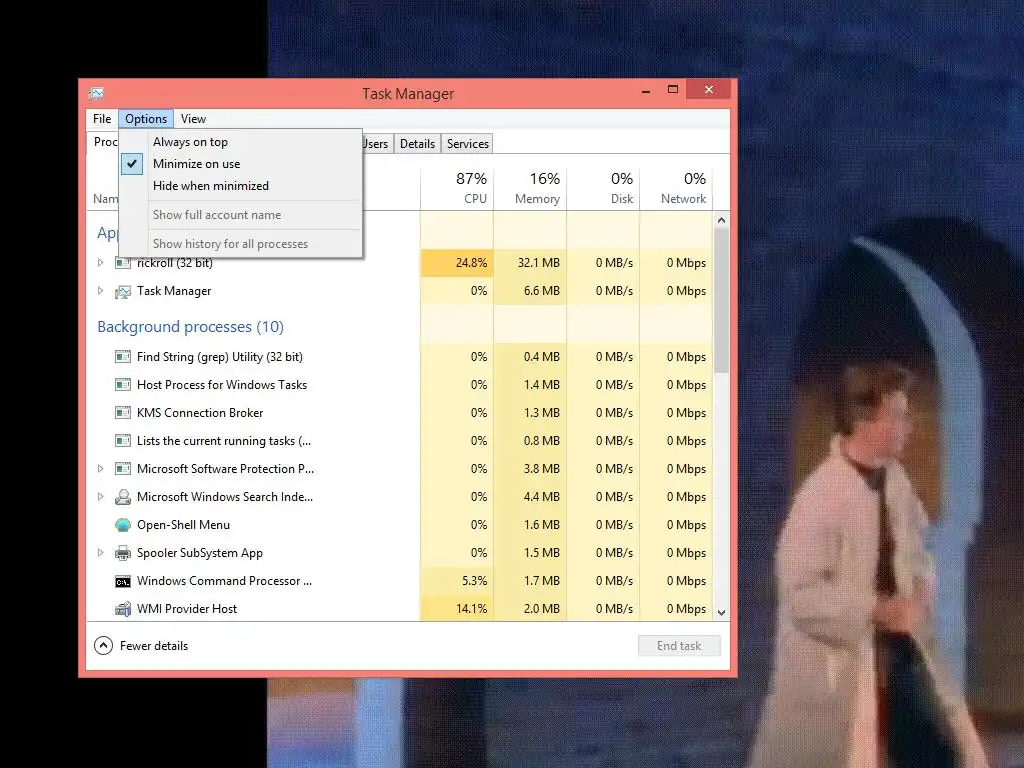
Task: Switch to the Details tab
Action: click(x=417, y=144)
